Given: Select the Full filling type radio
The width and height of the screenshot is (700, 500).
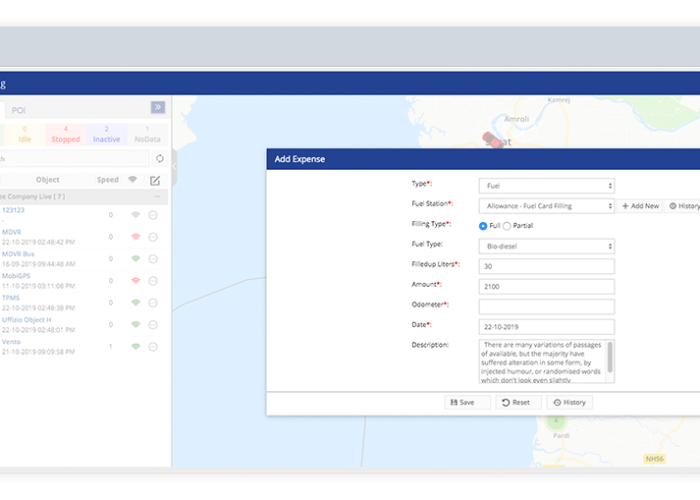Looking at the screenshot, I should pos(484,225).
